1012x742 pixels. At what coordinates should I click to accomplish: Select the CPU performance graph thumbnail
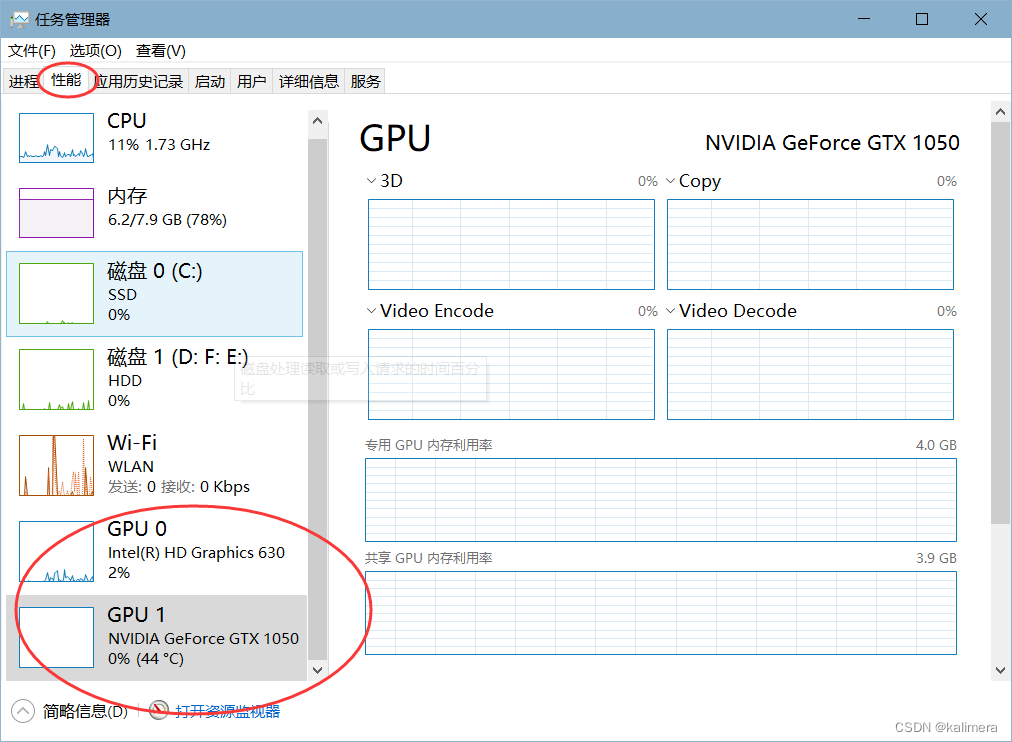55,138
